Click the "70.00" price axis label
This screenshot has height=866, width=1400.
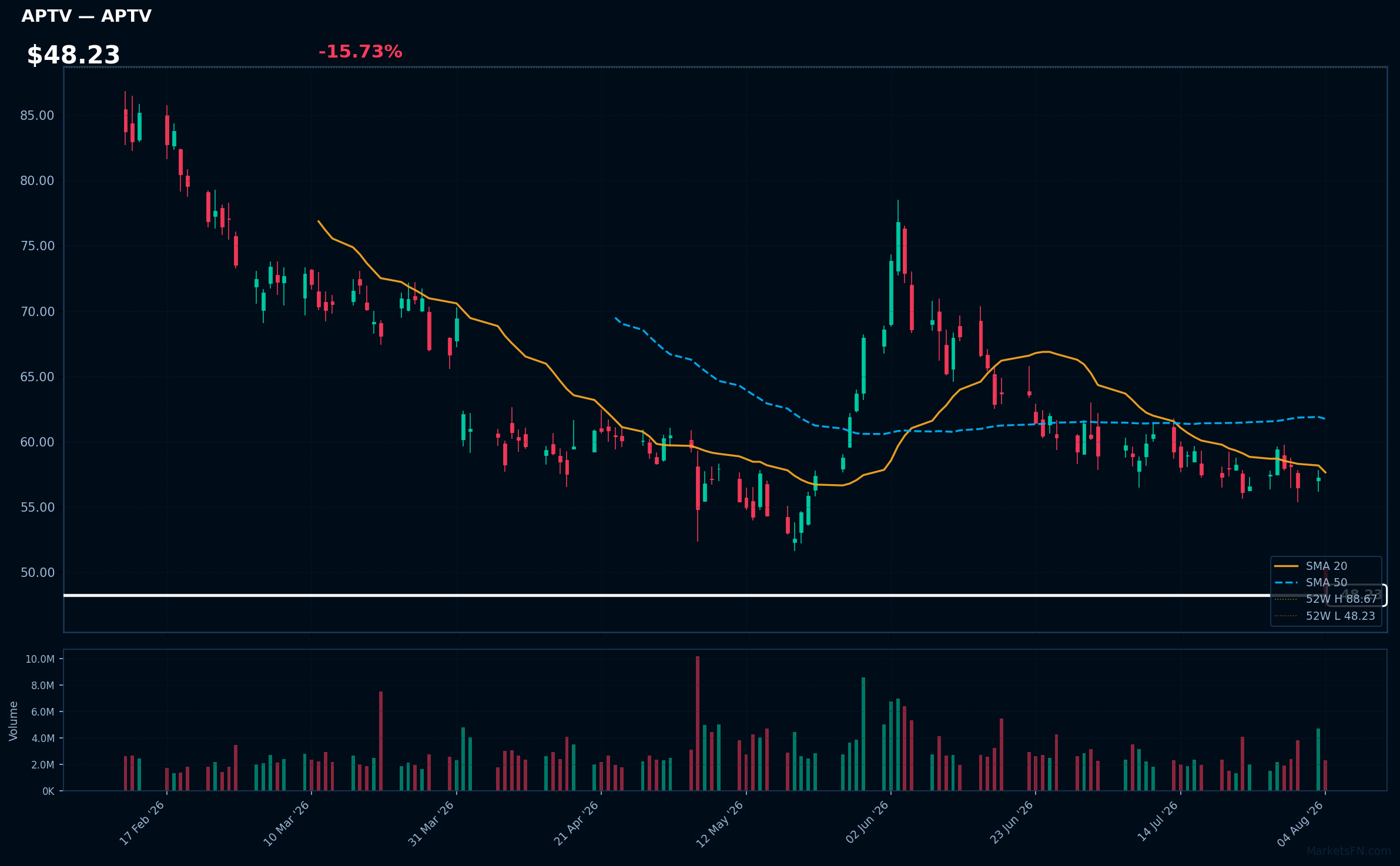coord(37,311)
